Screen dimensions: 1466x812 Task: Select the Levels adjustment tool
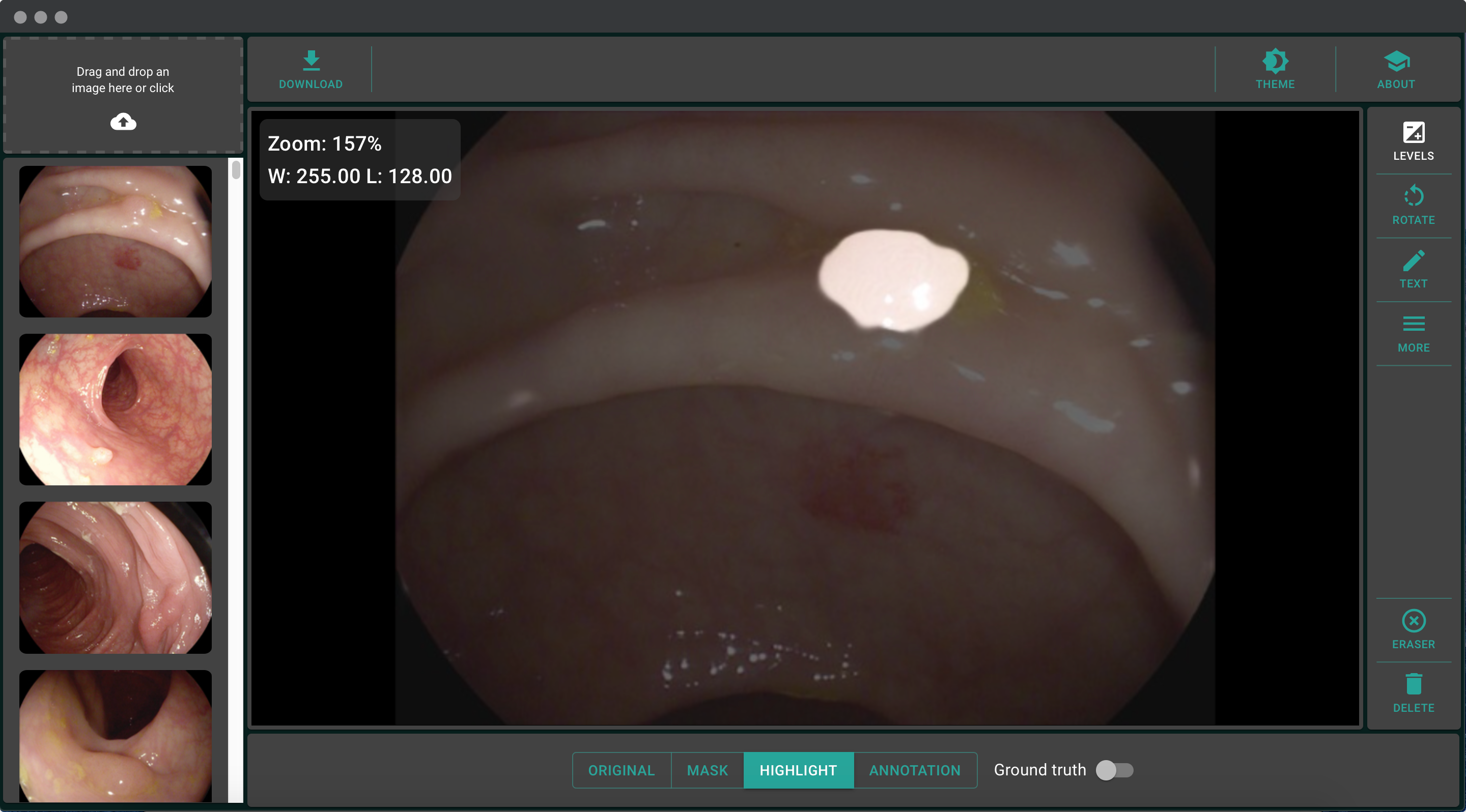(x=1413, y=133)
